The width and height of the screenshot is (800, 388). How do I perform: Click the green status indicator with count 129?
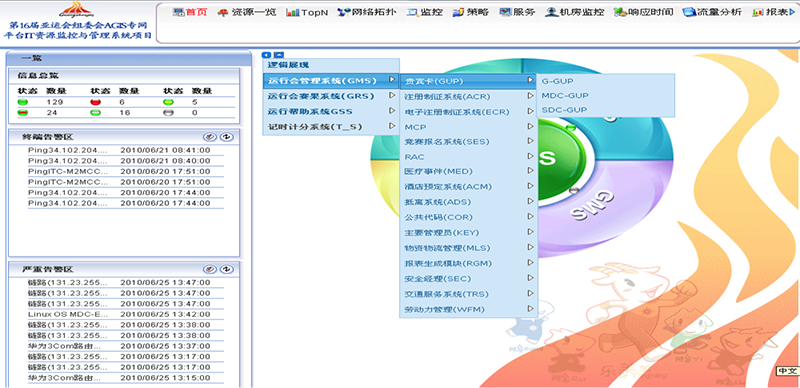(x=23, y=102)
